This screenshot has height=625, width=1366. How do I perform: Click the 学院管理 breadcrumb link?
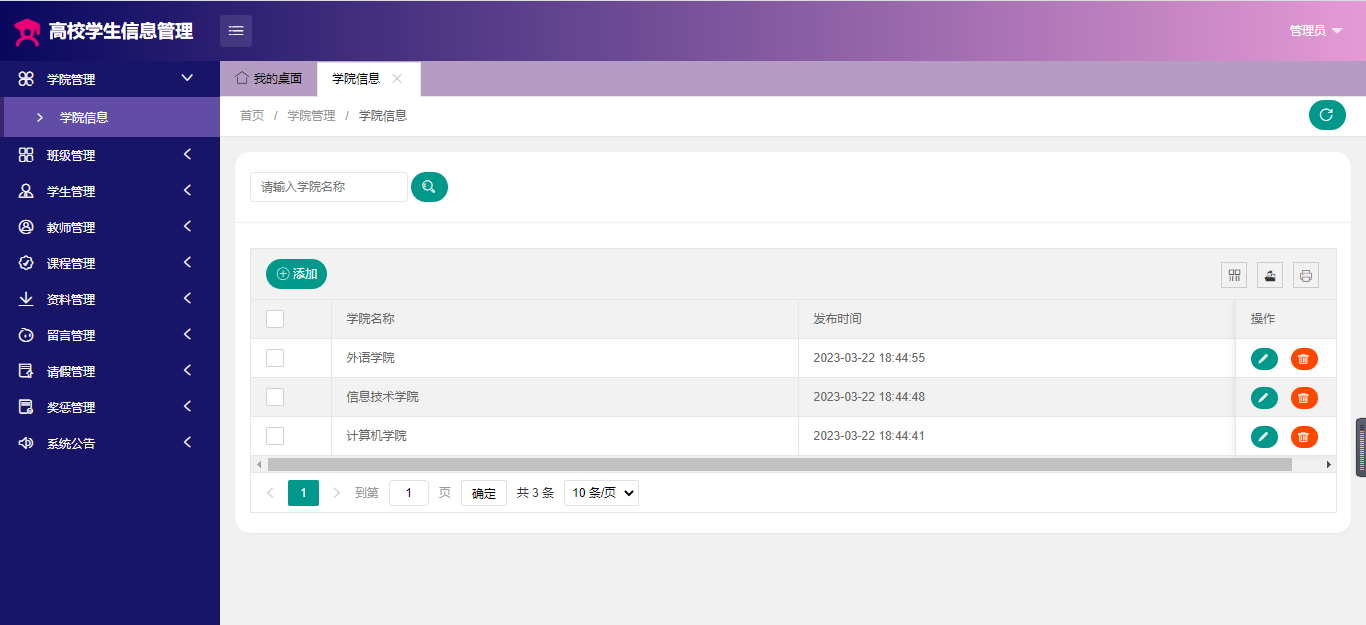(312, 116)
